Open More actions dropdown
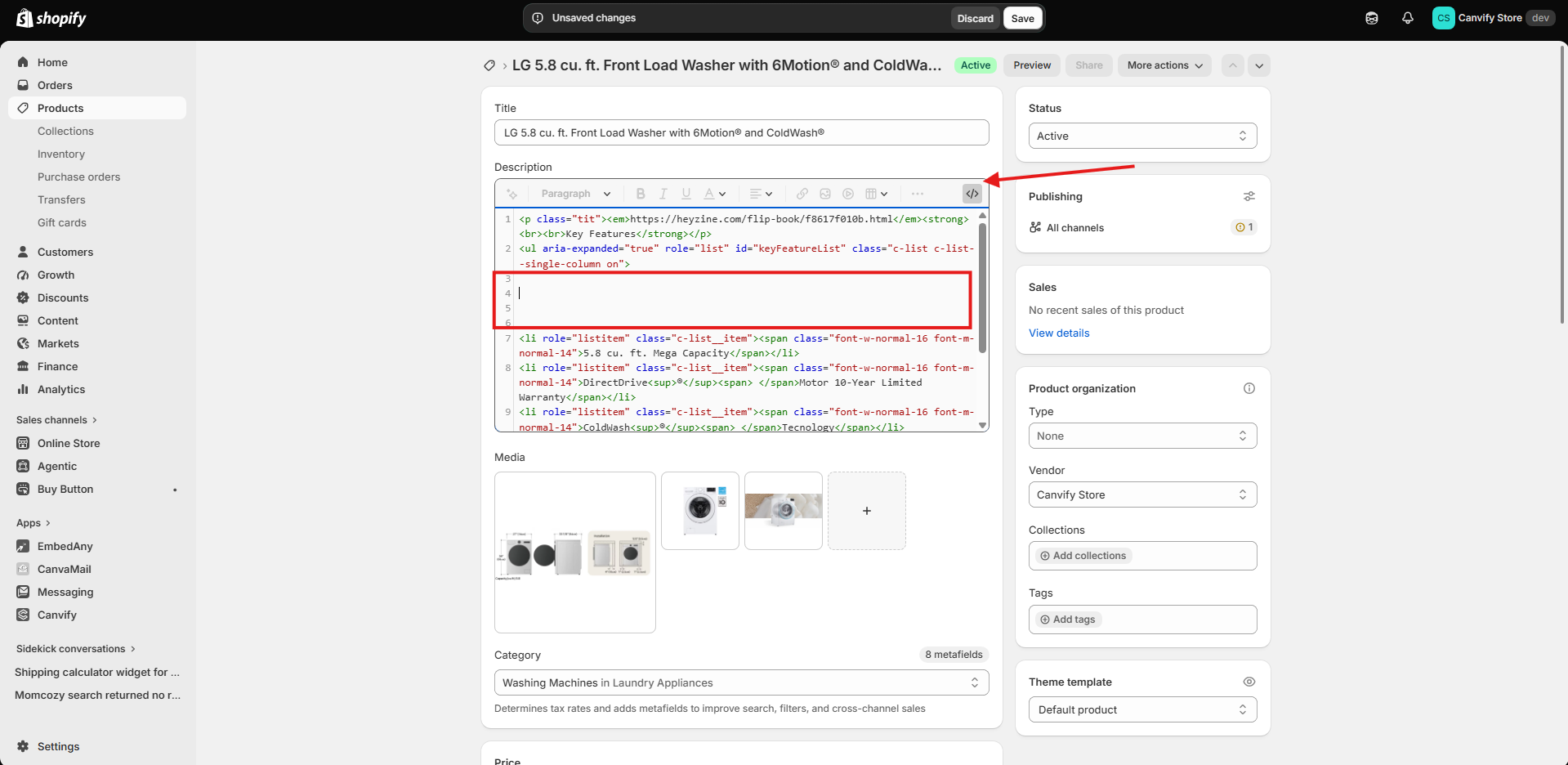 point(1164,65)
